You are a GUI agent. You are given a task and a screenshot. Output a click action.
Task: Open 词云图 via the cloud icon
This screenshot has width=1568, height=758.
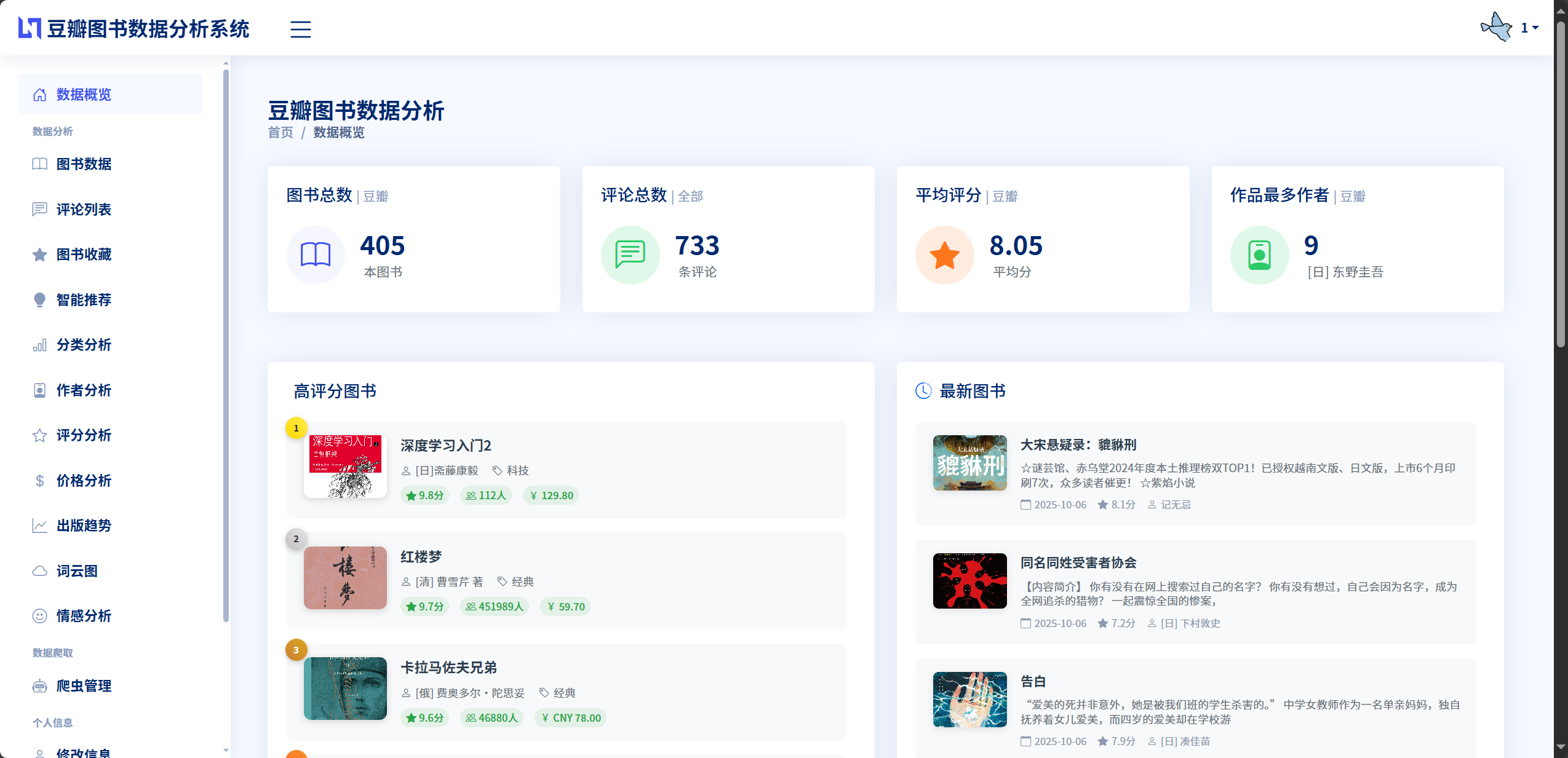39,570
